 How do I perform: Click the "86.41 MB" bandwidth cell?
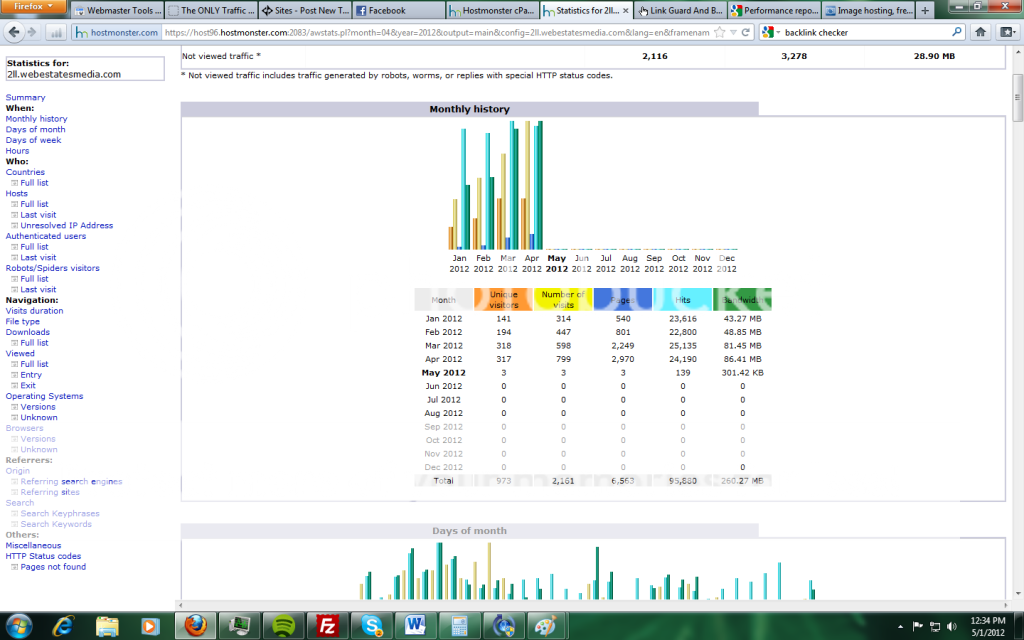pos(742,359)
